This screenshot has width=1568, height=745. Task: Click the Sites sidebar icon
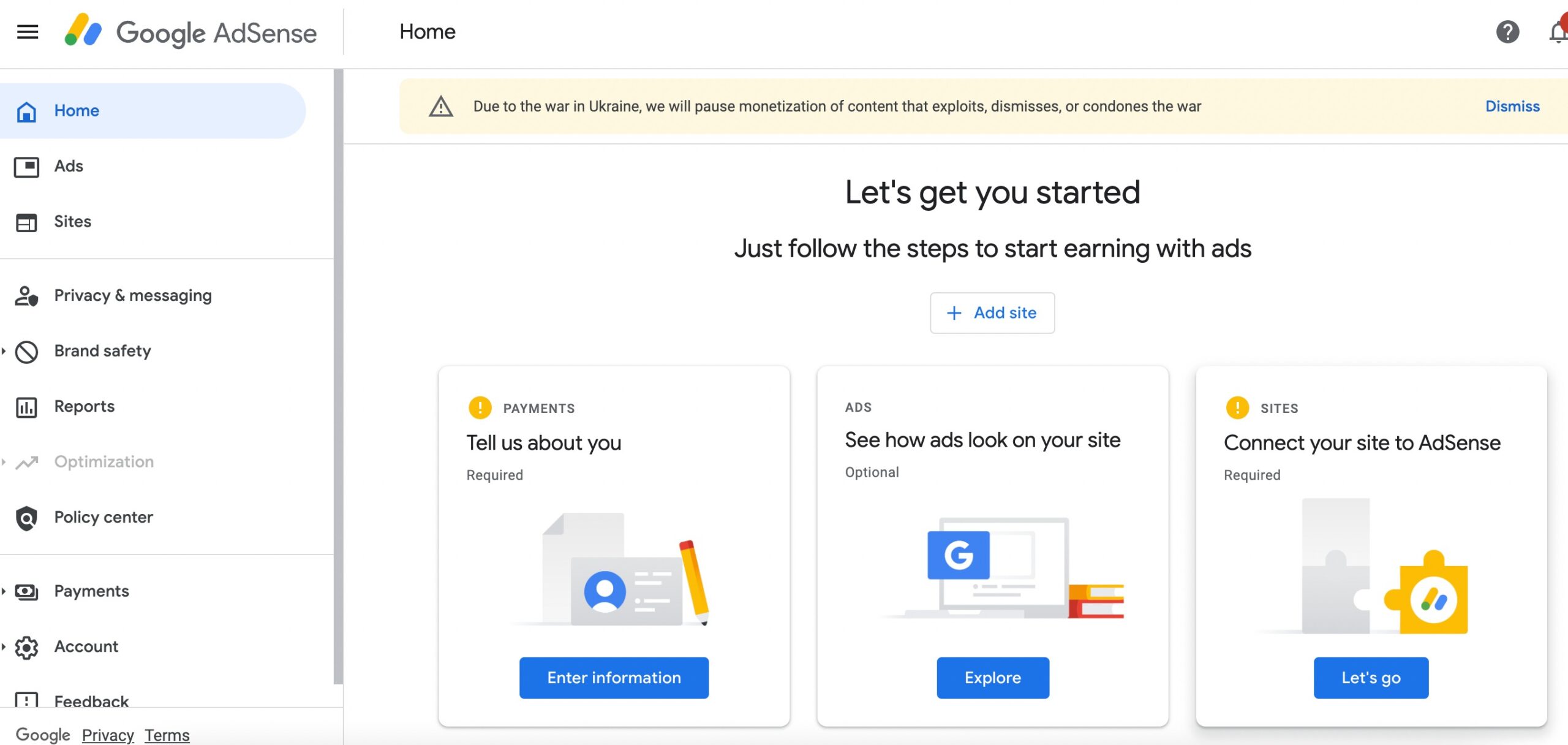(27, 221)
